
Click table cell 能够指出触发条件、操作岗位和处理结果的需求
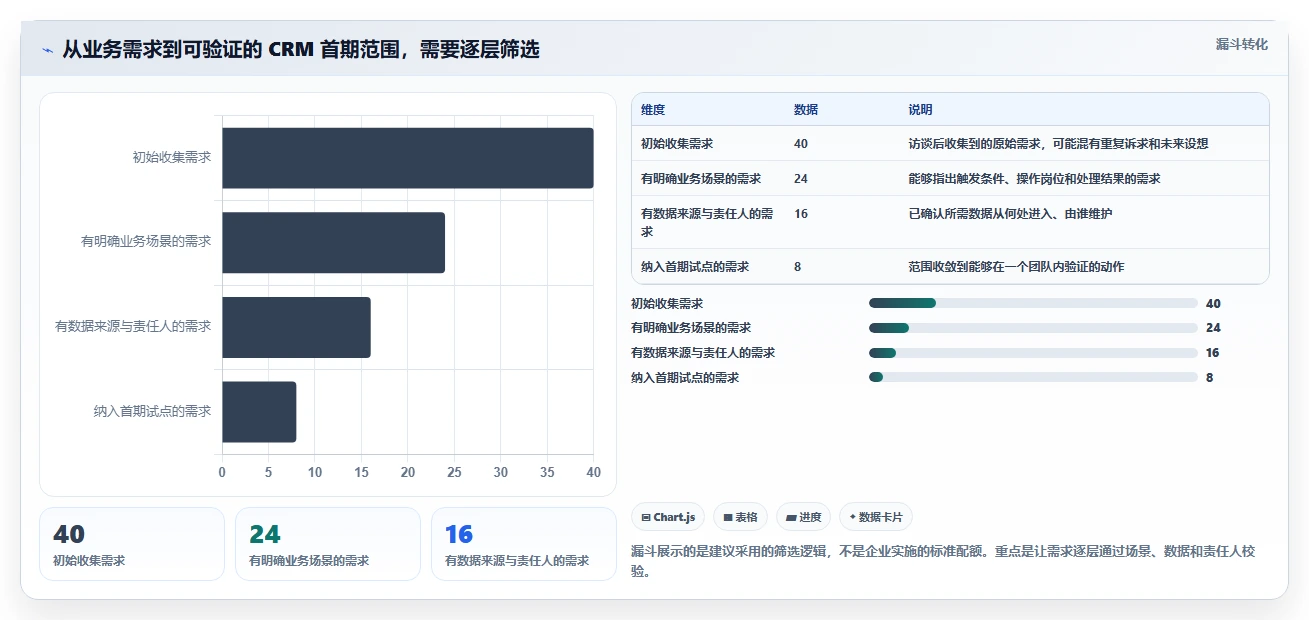(1034, 179)
